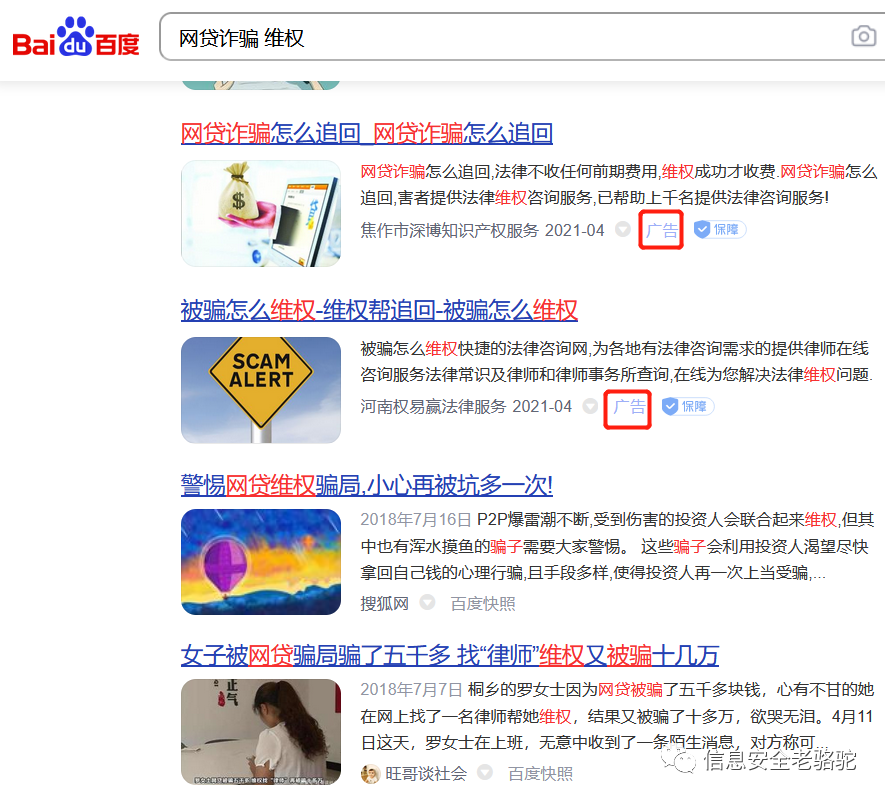Click SCAM ALERT sign thumbnail

point(261,390)
